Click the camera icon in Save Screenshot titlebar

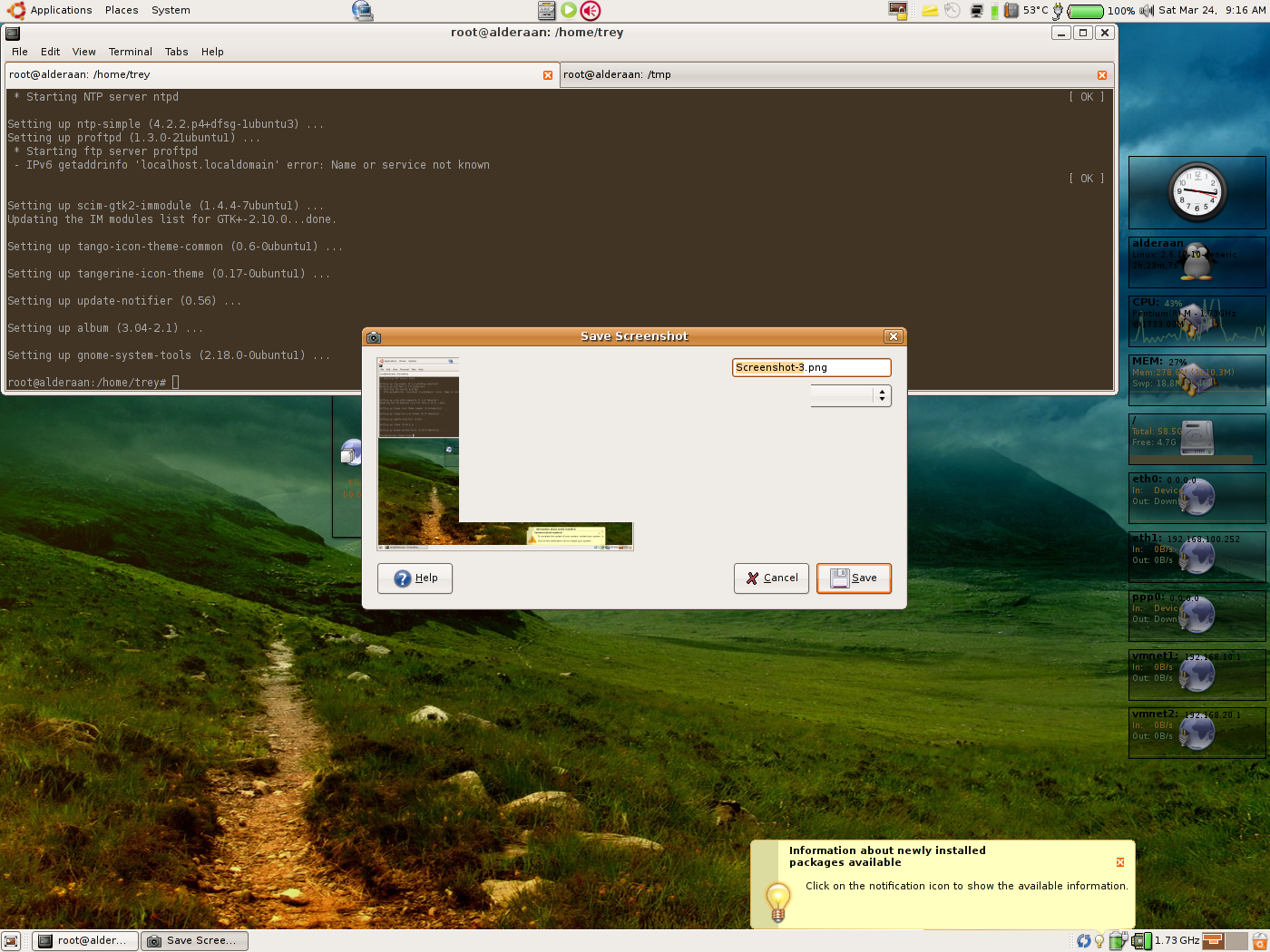[373, 336]
